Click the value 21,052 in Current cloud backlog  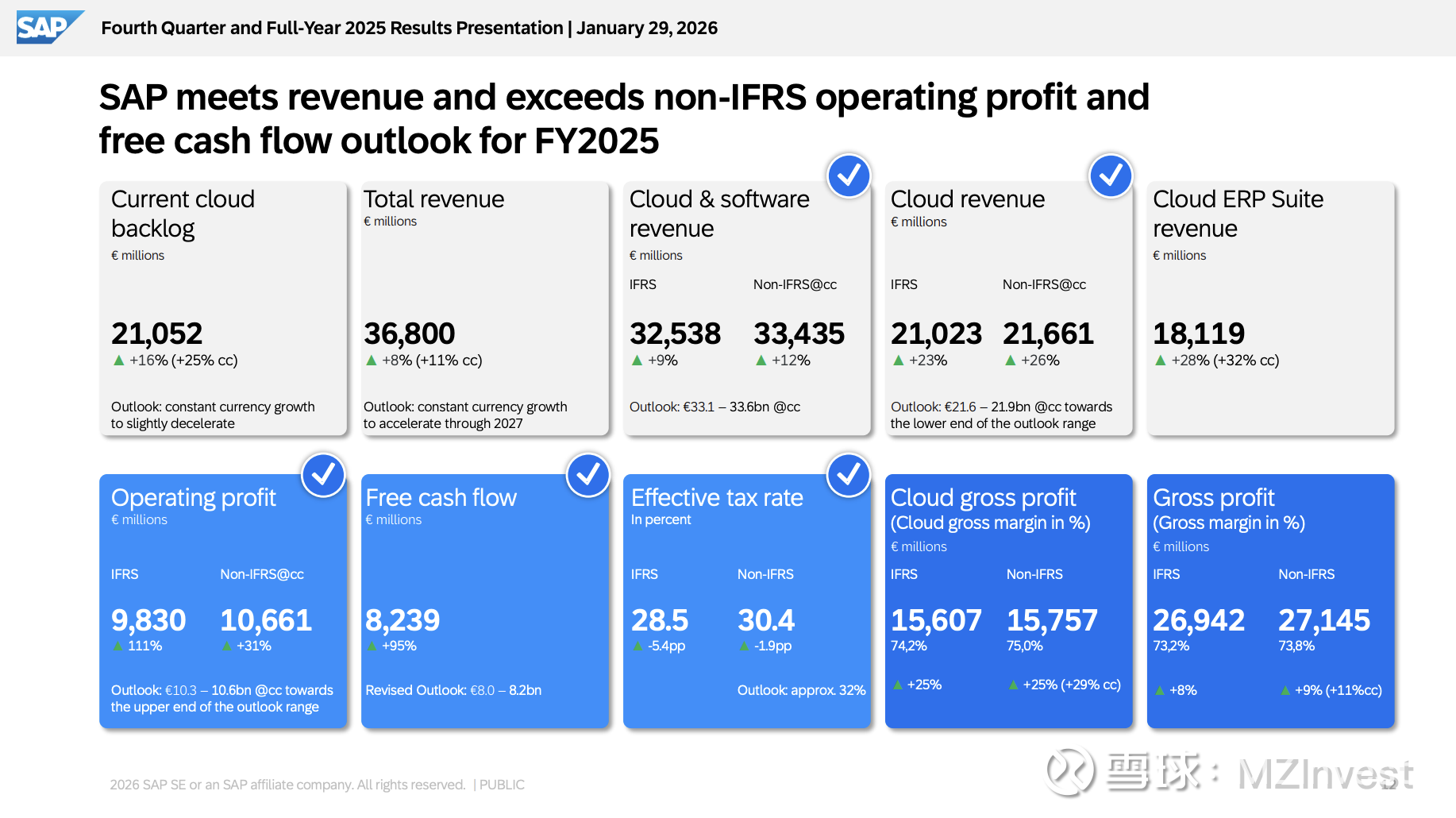tap(156, 334)
